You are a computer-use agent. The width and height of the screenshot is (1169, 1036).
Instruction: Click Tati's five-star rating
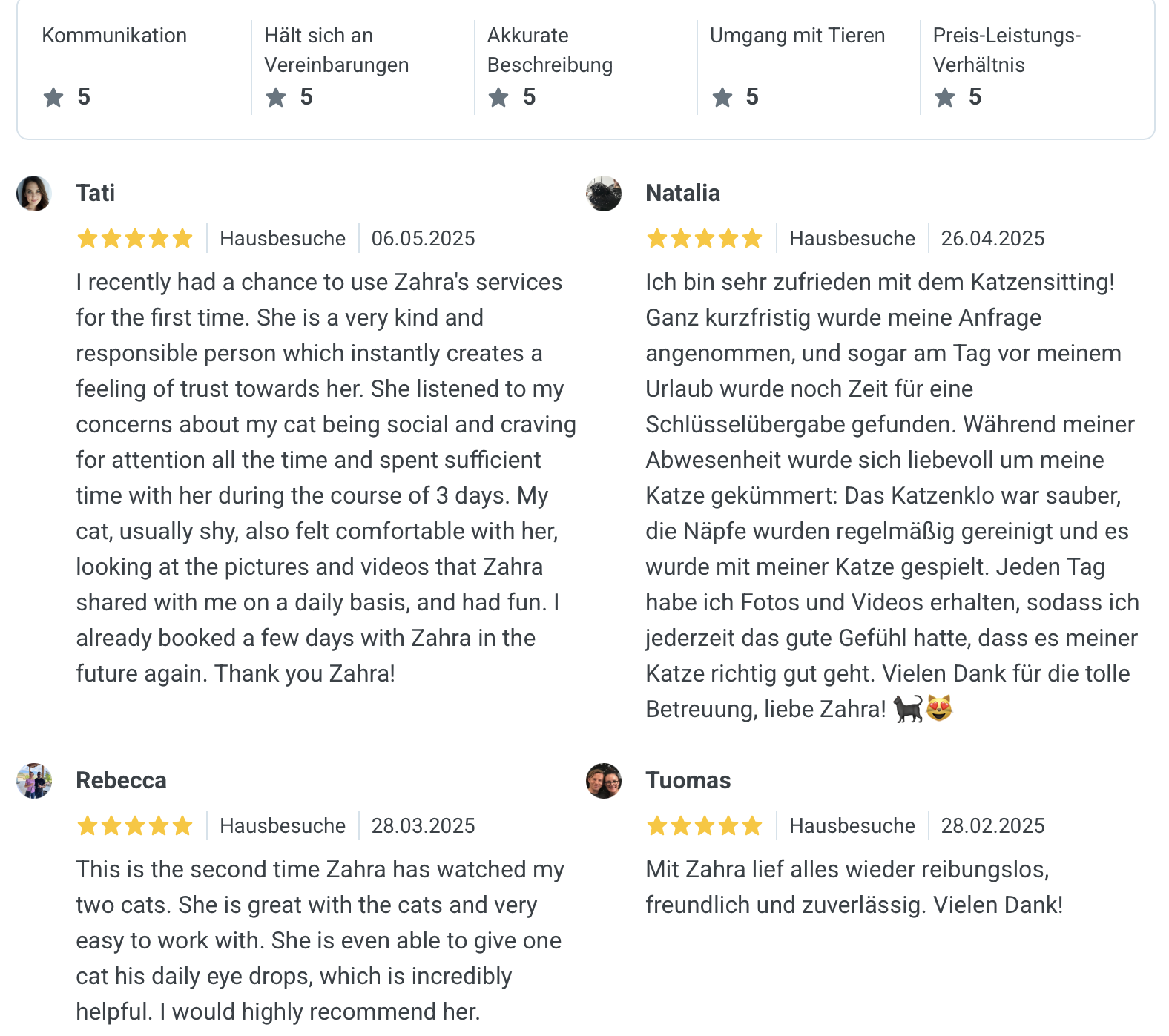[x=134, y=239]
